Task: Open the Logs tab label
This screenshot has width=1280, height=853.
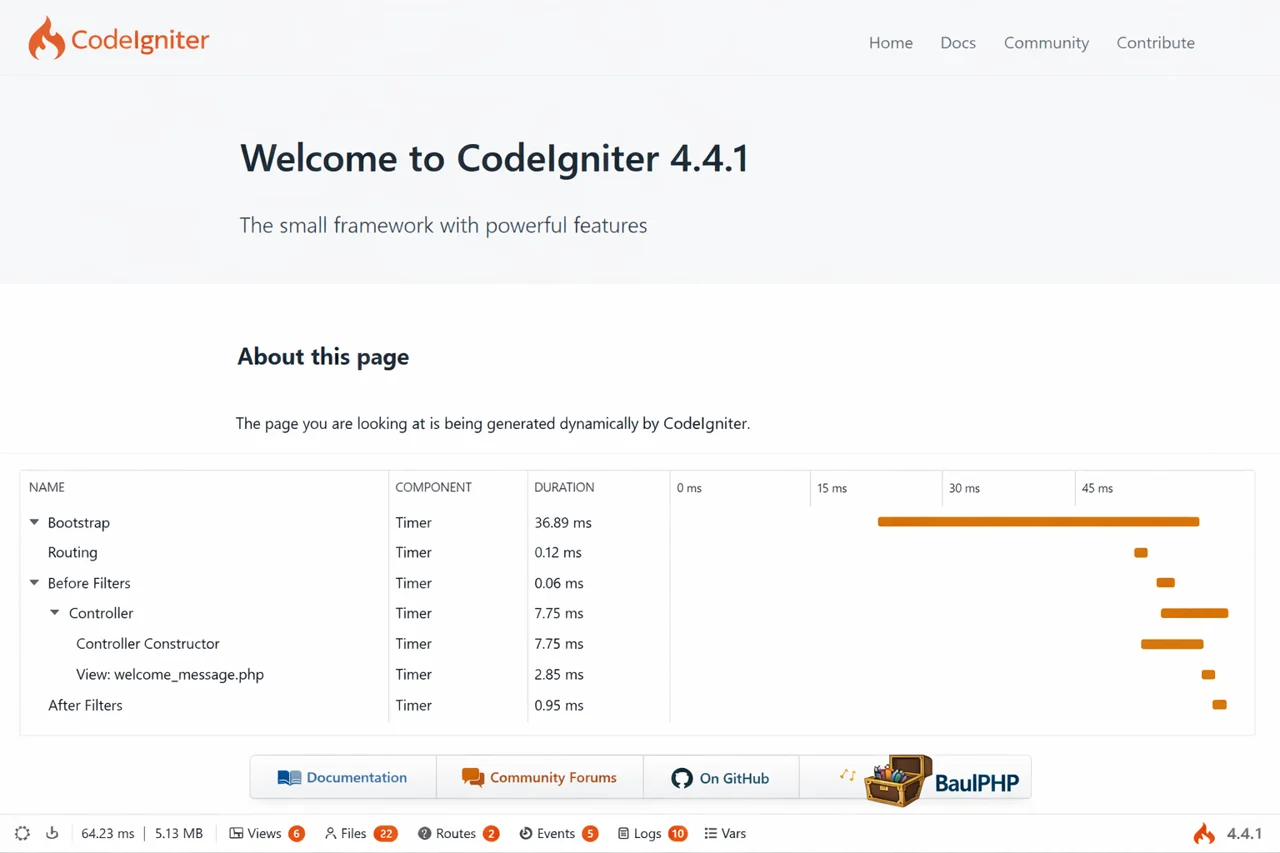Action: coord(647,833)
